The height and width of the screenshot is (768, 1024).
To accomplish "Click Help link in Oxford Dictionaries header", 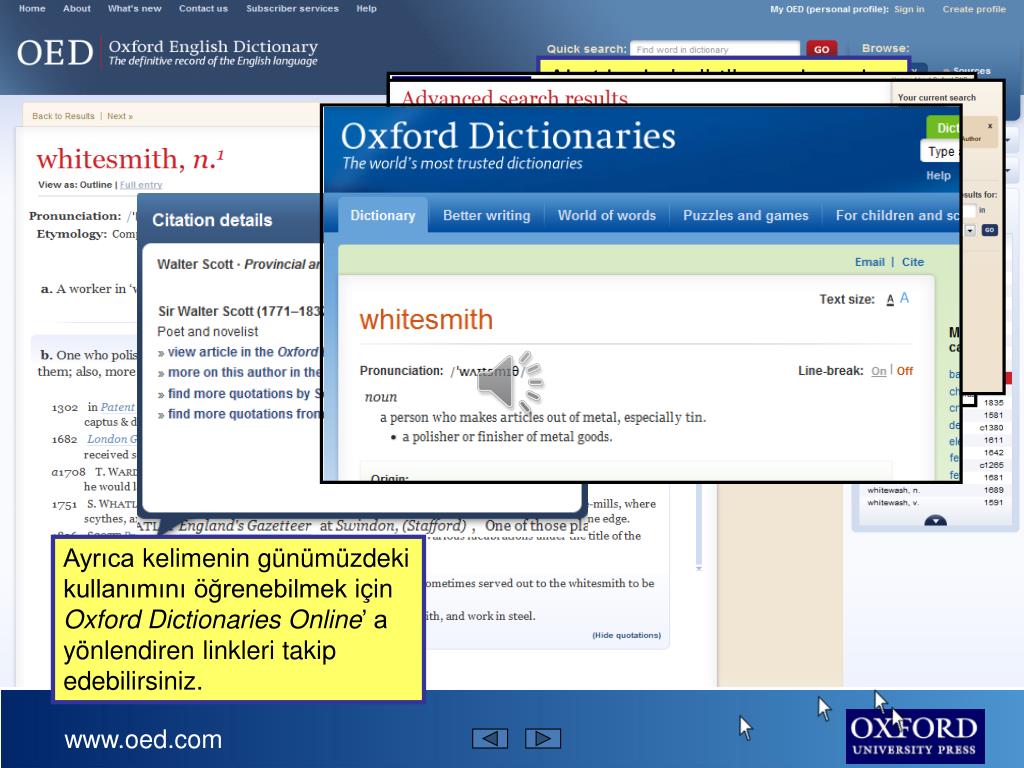I will click(938, 176).
